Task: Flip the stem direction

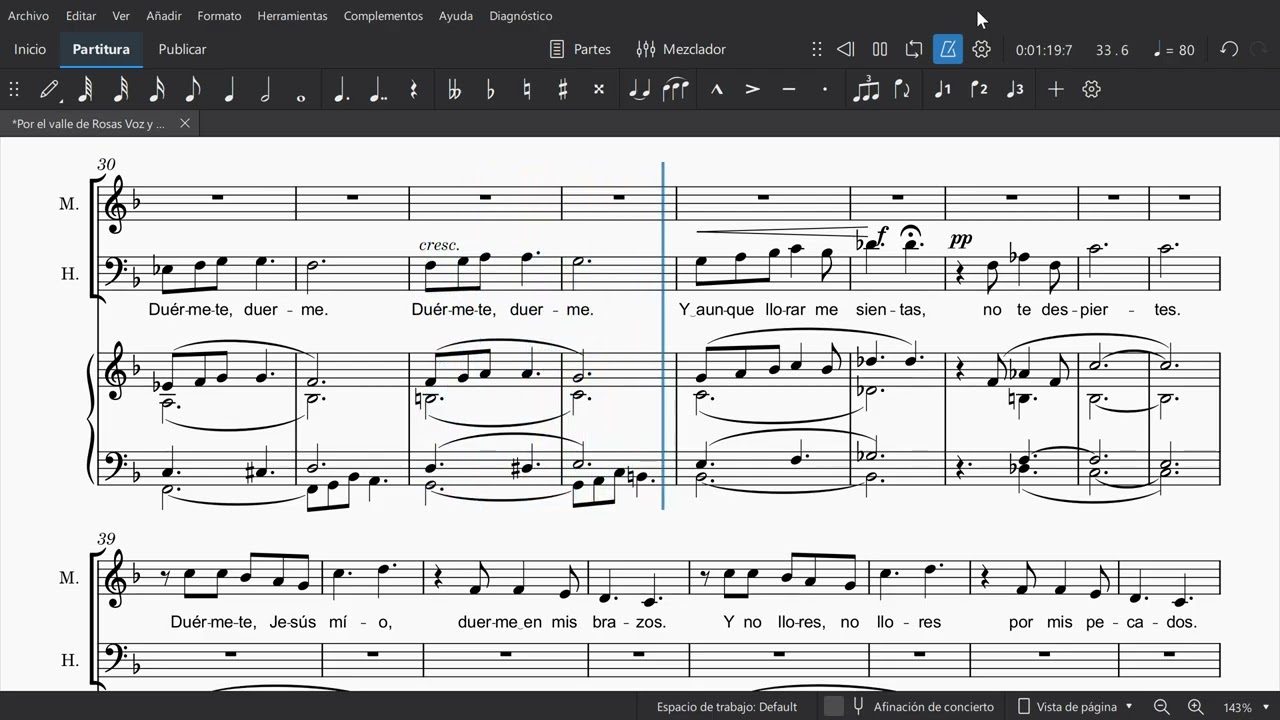Action: 902,89
